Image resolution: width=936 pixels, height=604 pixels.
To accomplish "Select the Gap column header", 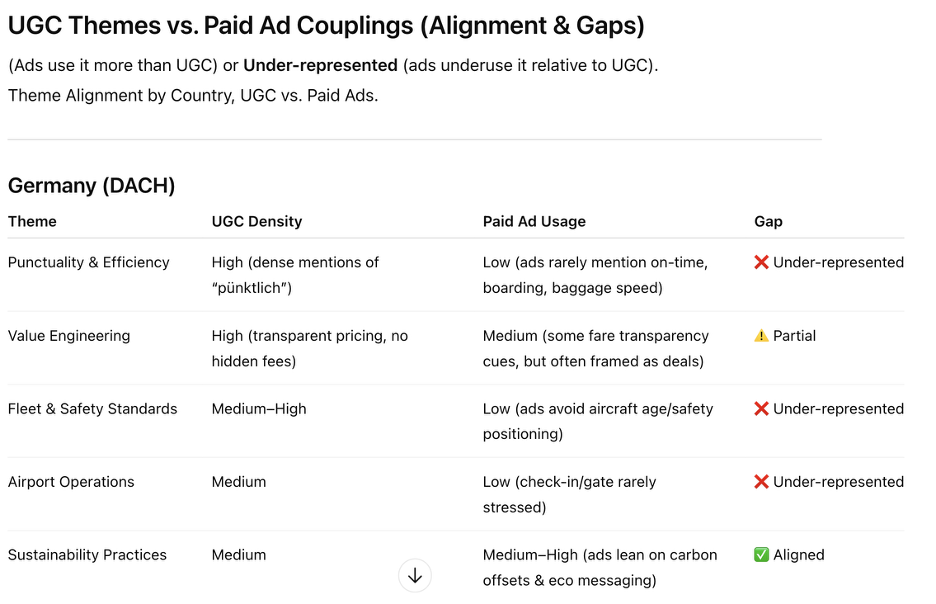I will (x=768, y=221).
